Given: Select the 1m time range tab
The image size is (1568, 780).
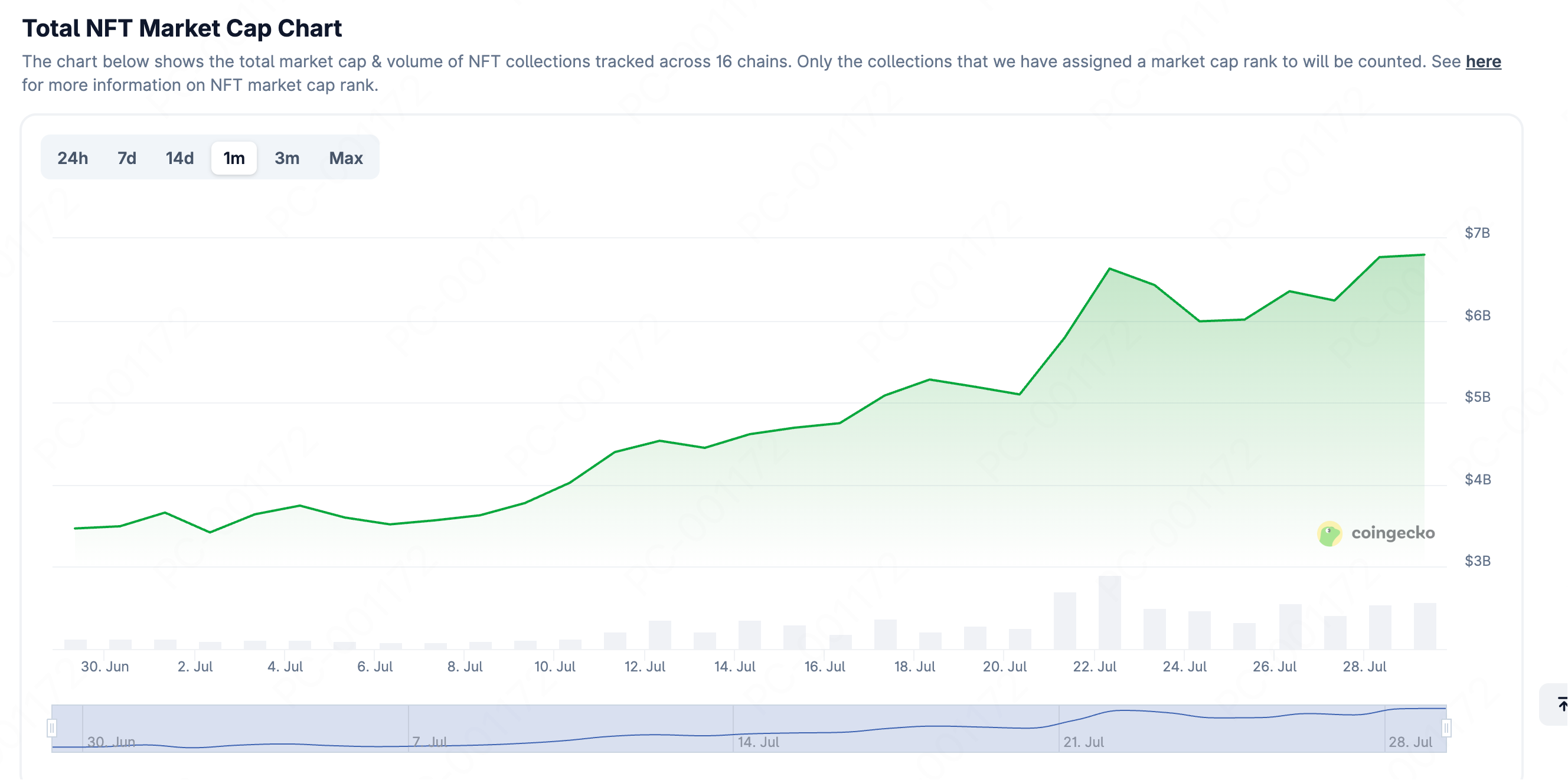Looking at the screenshot, I should point(234,158).
